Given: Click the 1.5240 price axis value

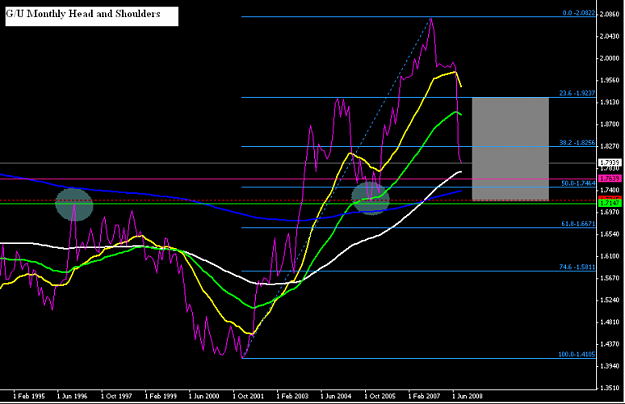Looking at the screenshot, I should (609, 300).
